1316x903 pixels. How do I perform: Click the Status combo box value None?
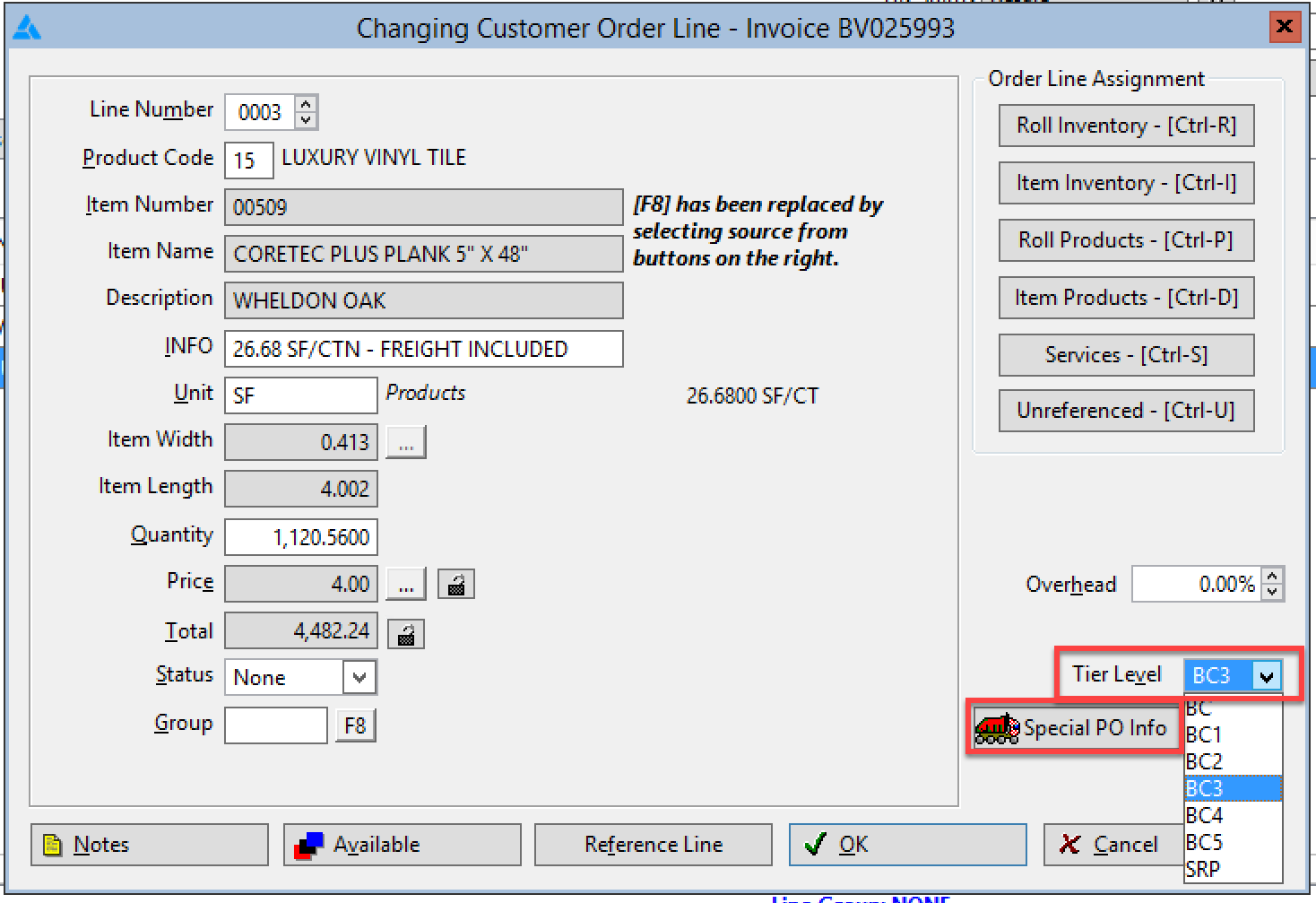(283, 677)
